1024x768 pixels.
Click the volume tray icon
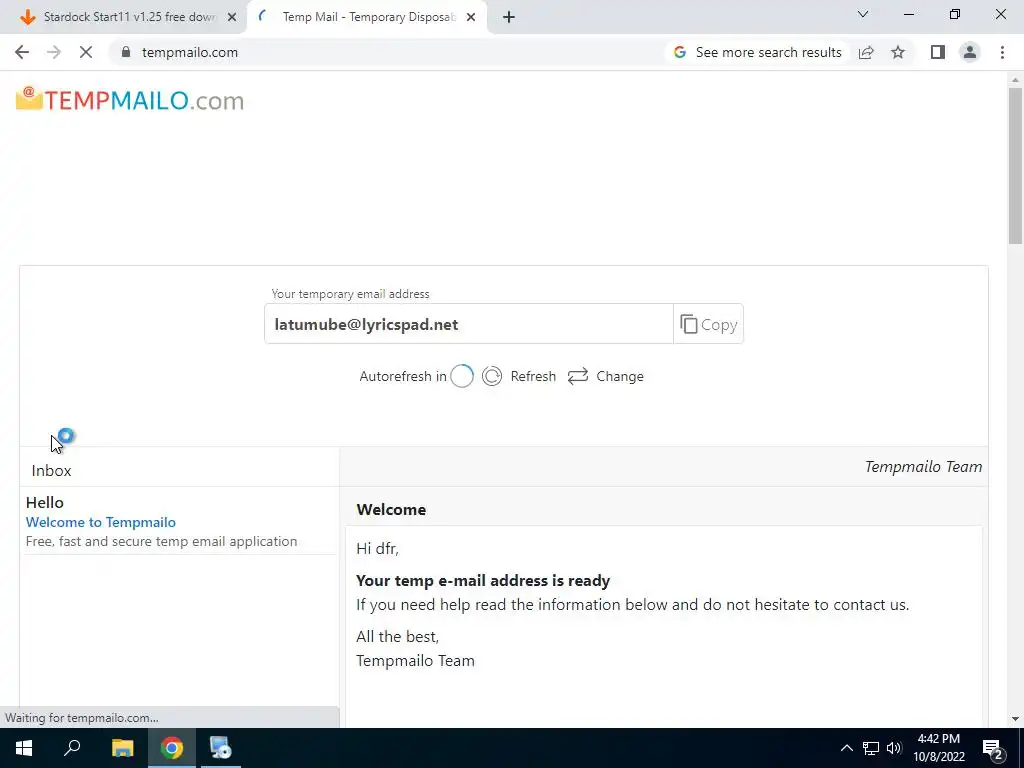pos(894,748)
